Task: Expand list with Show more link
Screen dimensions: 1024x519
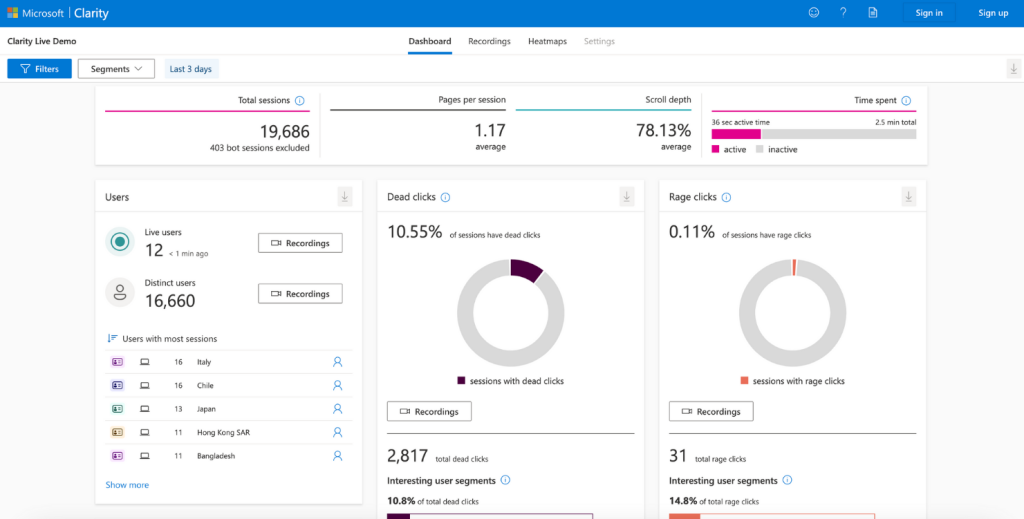Action: 127,485
